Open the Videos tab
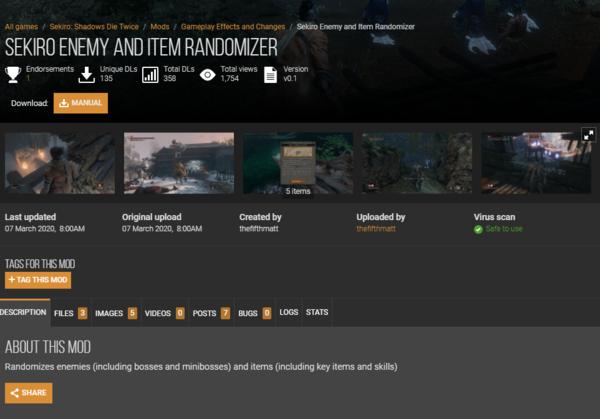The height and width of the screenshot is (419, 600). point(165,313)
